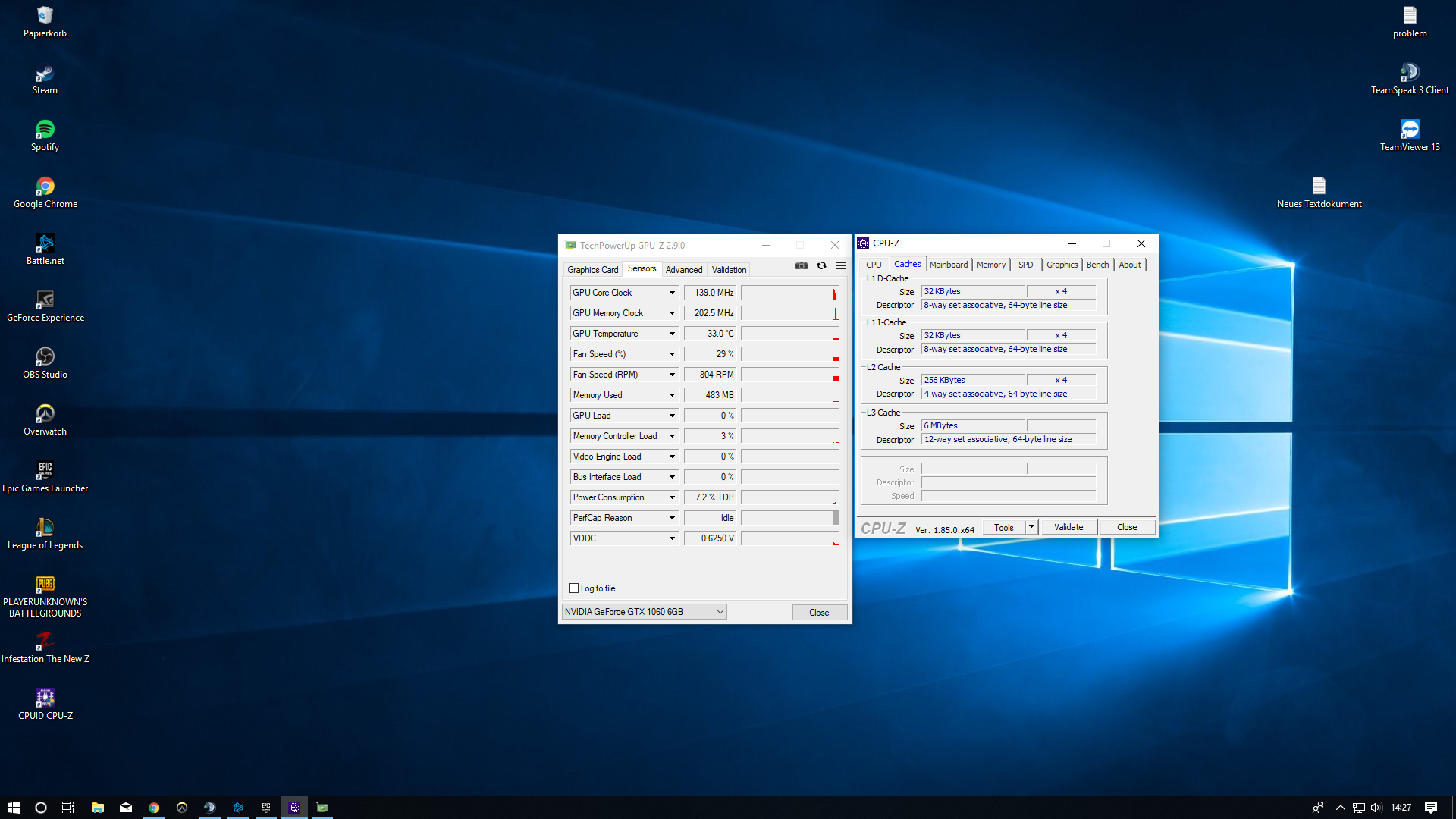Open Start menu on the taskbar
1456x819 pixels.
13,808
